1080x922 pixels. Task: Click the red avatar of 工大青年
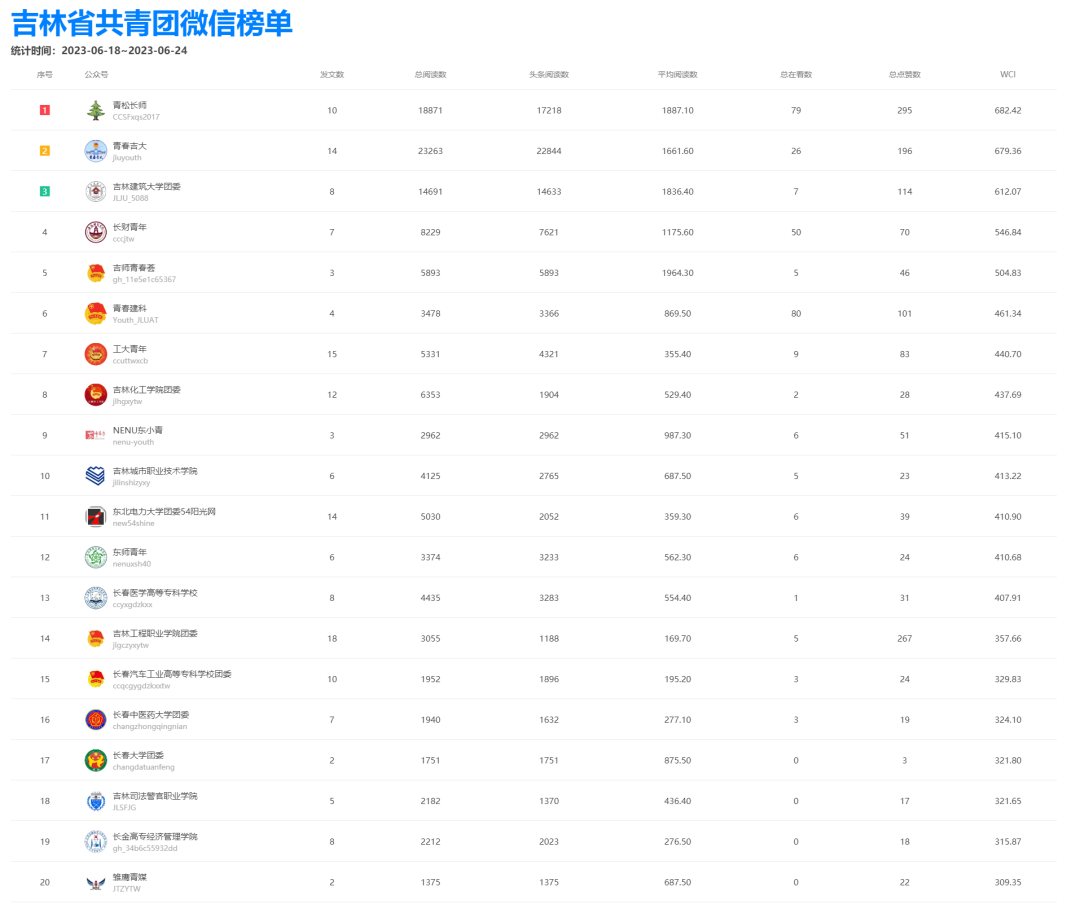coord(96,354)
